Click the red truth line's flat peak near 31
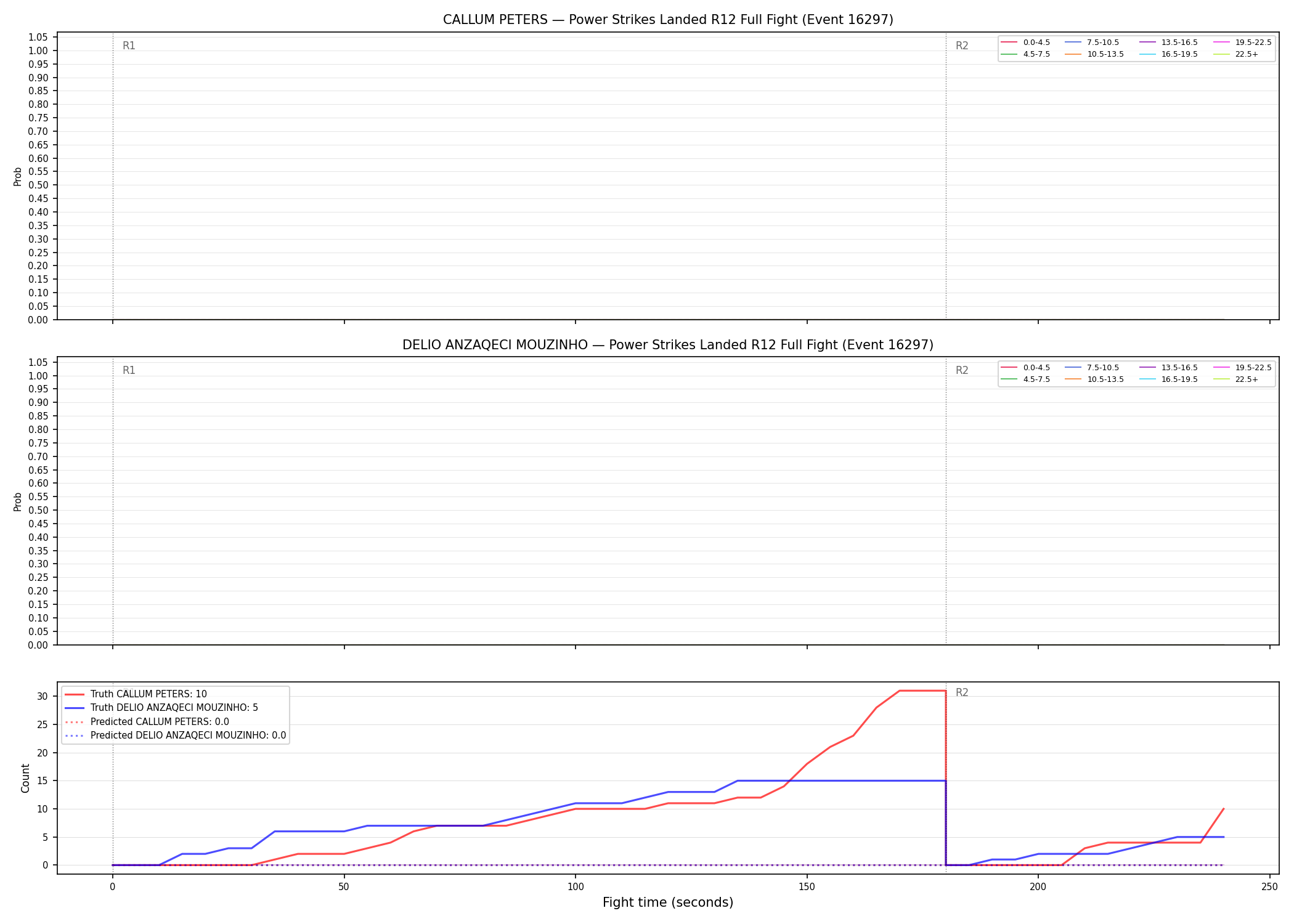 [x=922, y=691]
